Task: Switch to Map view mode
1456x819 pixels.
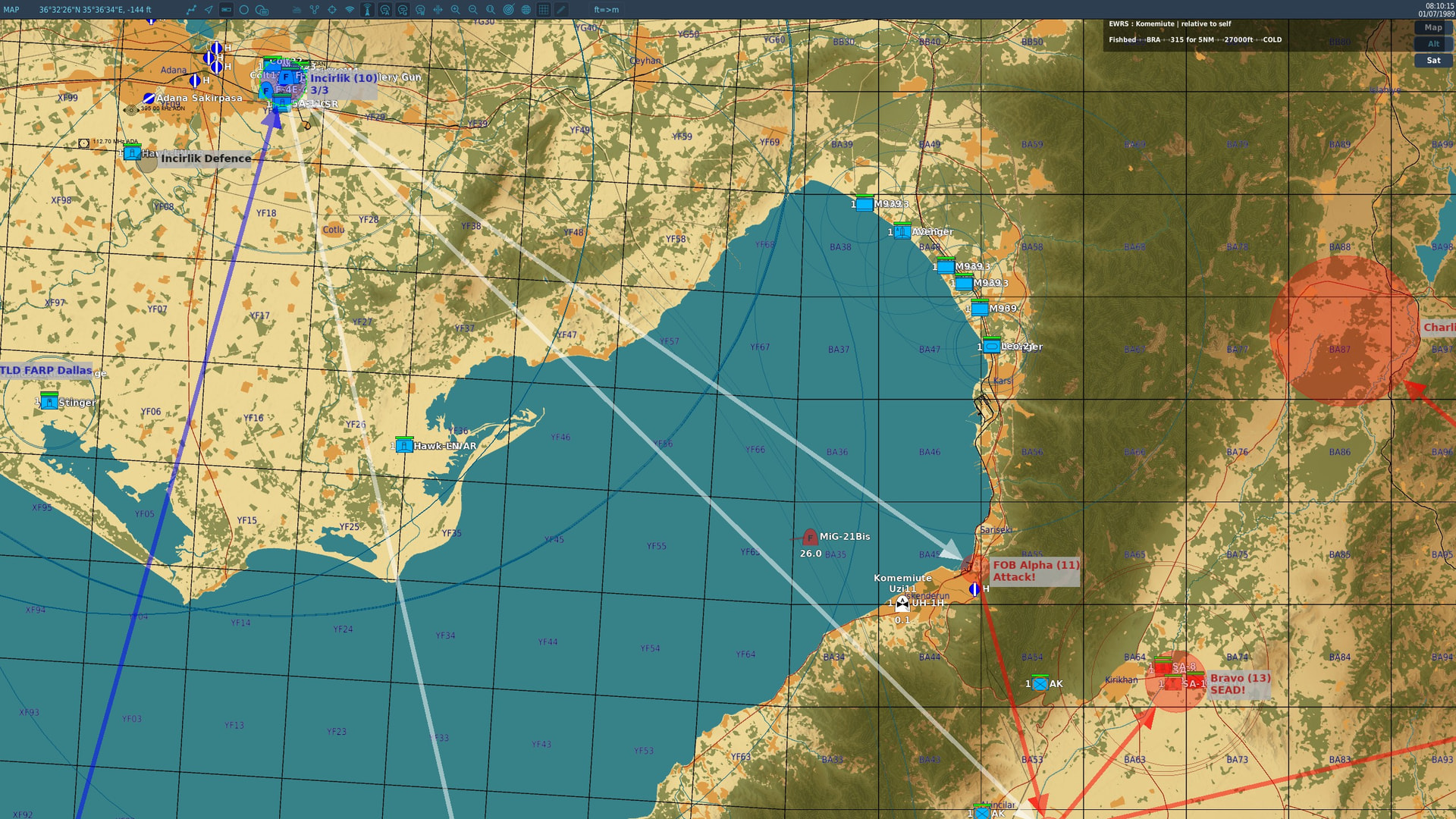Action: [1432, 27]
